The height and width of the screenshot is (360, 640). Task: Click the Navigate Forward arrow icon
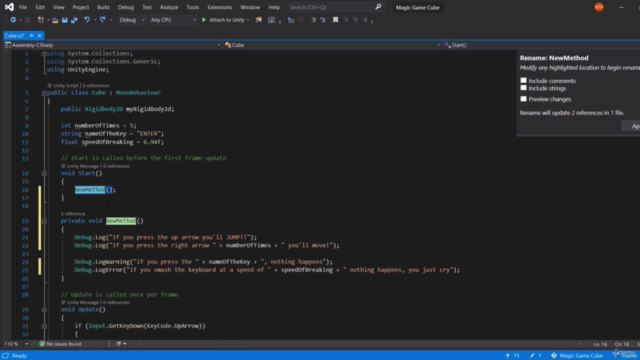28,20
